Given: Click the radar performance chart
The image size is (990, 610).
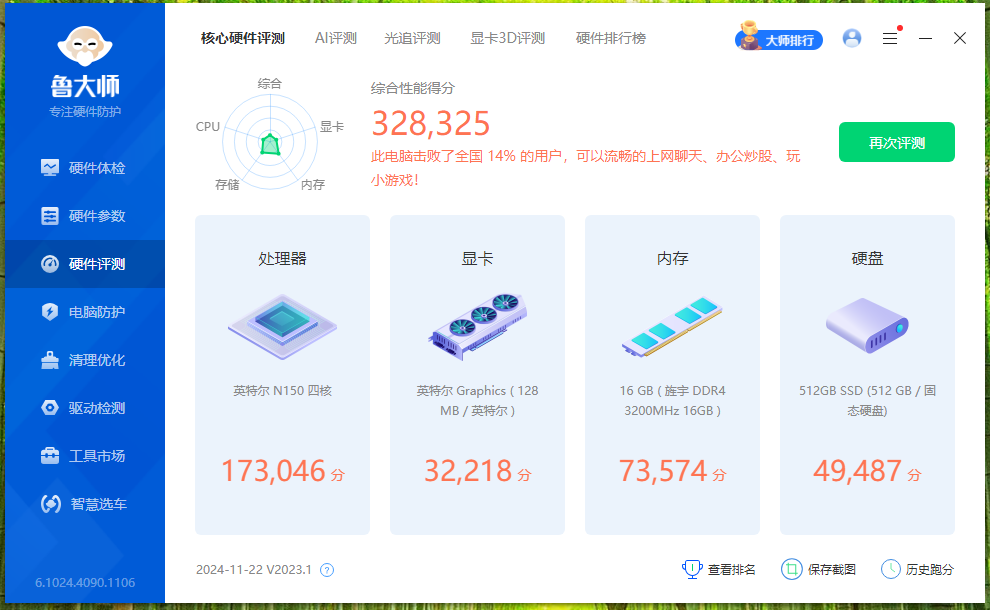Looking at the screenshot, I should point(270,141).
